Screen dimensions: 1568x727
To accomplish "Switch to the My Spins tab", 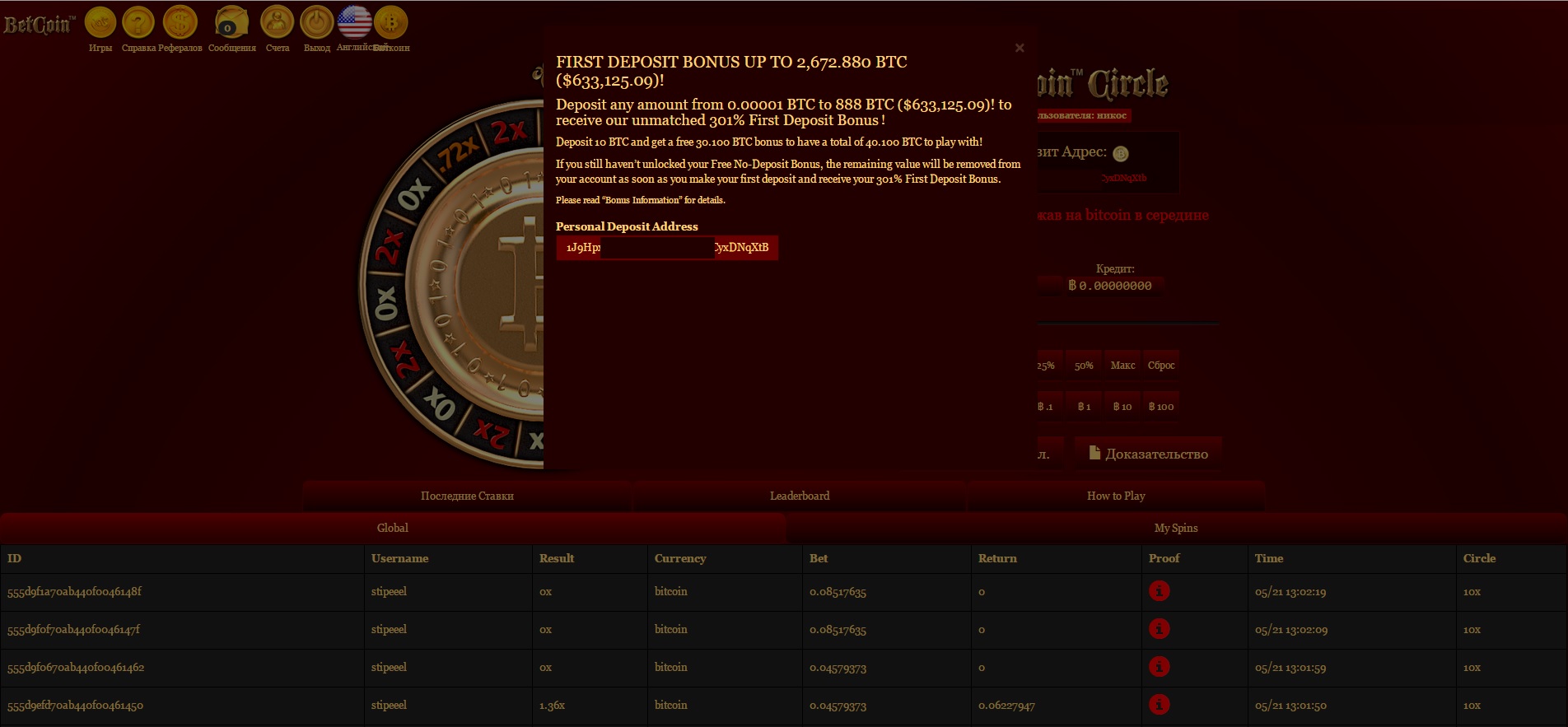I will click(x=1175, y=528).
